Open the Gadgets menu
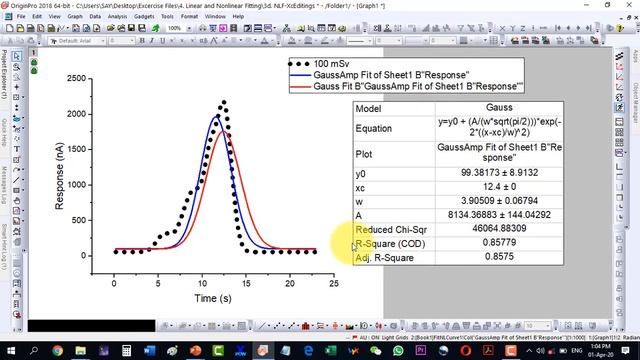640x360 pixels. click(144, 17)
